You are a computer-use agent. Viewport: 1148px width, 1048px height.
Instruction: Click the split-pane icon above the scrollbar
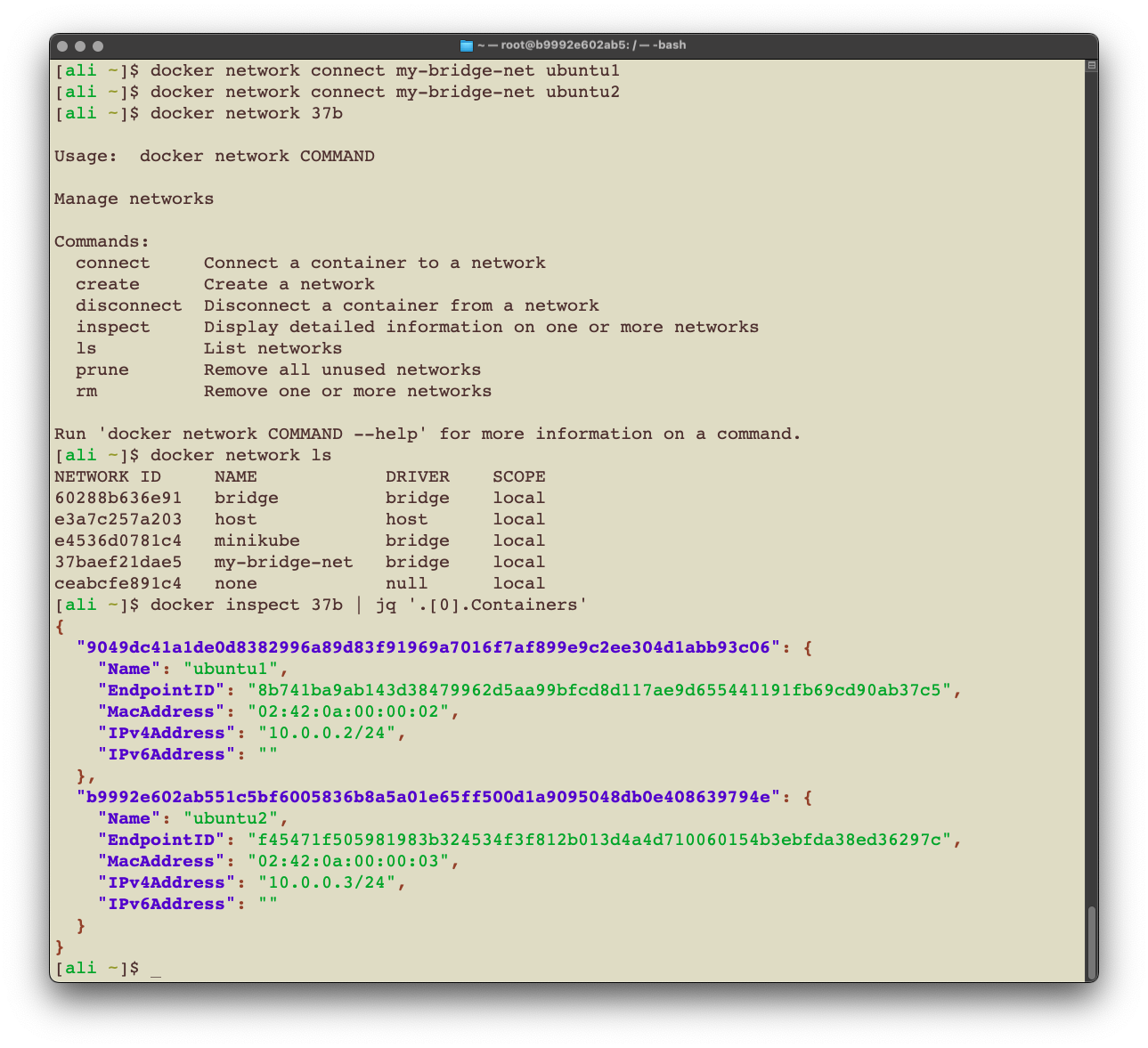[x=1091, y=64]
